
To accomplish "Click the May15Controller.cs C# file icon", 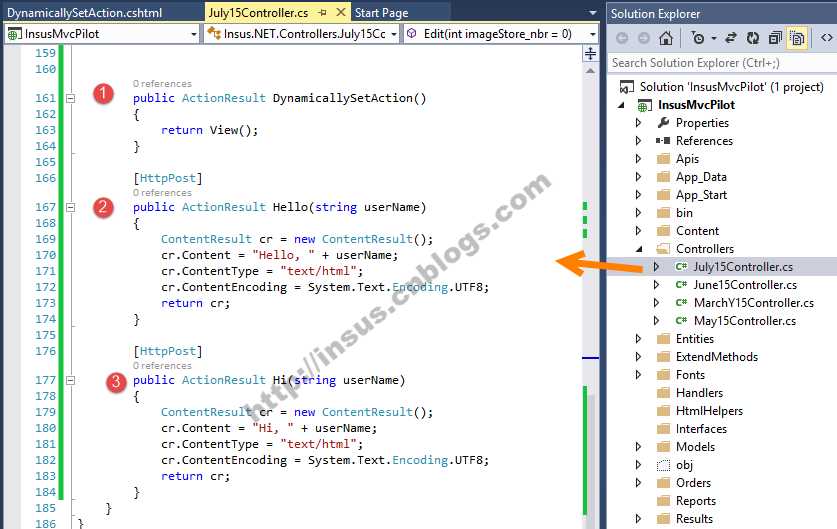I will [681, 321].
